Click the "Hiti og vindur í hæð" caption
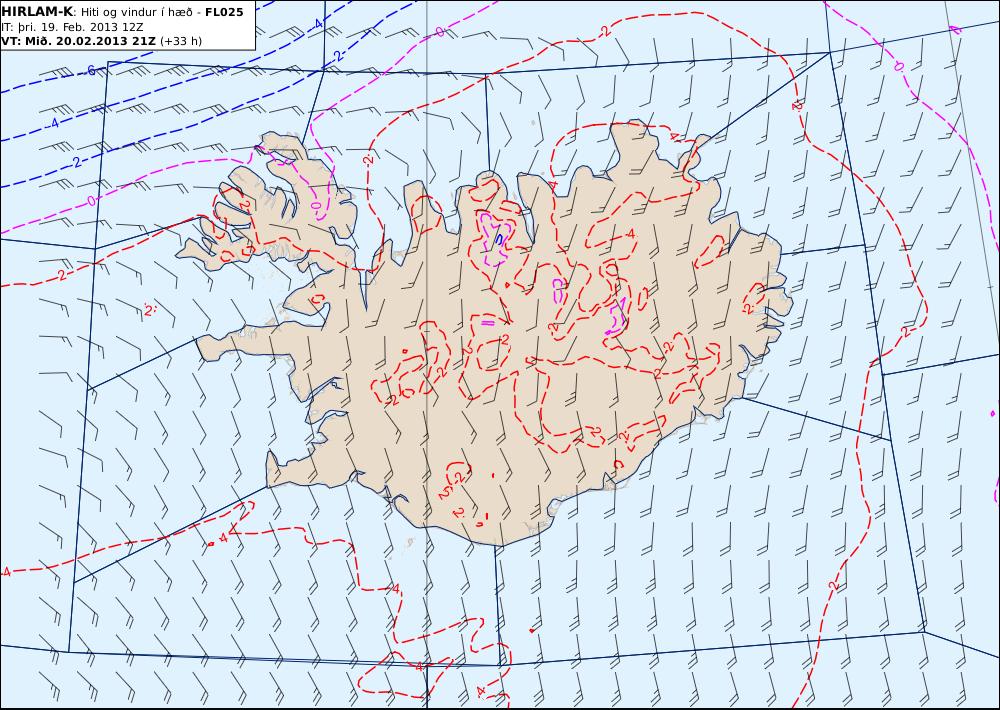1000x710 pixels. coord(136,12)
